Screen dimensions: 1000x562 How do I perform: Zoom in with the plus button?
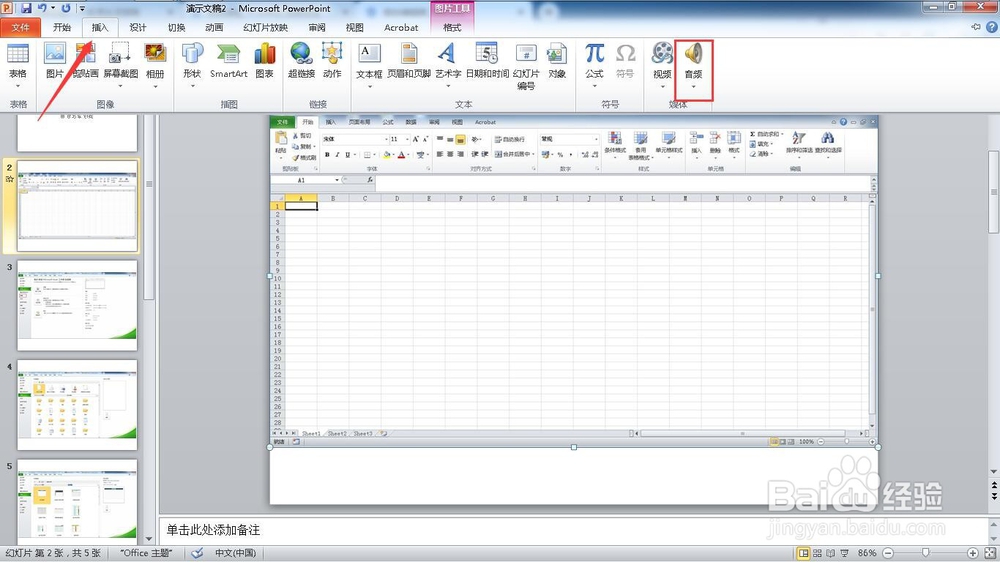pyautogui.click(x=973, y=553)
